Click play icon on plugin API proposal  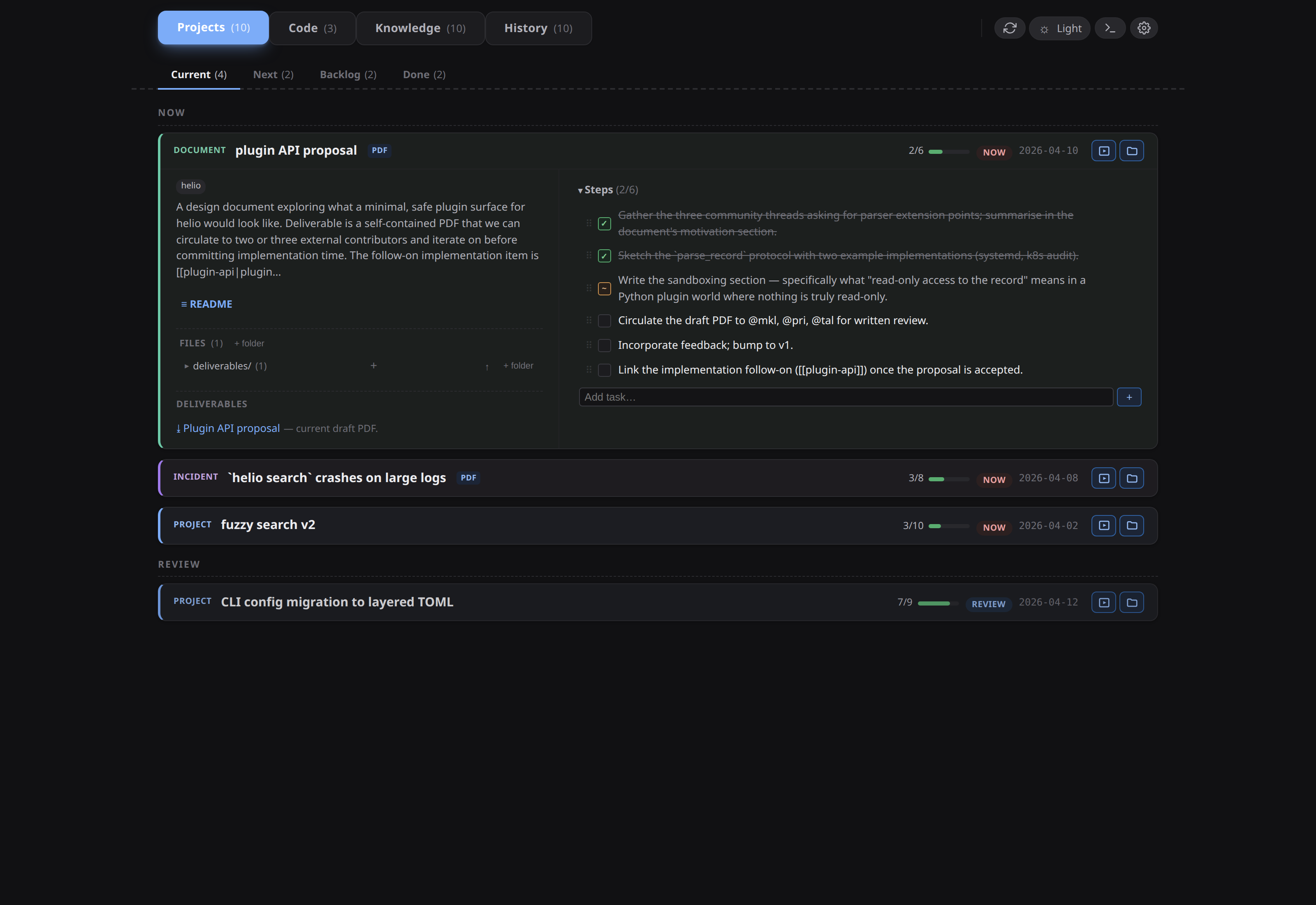(1103, 151)
